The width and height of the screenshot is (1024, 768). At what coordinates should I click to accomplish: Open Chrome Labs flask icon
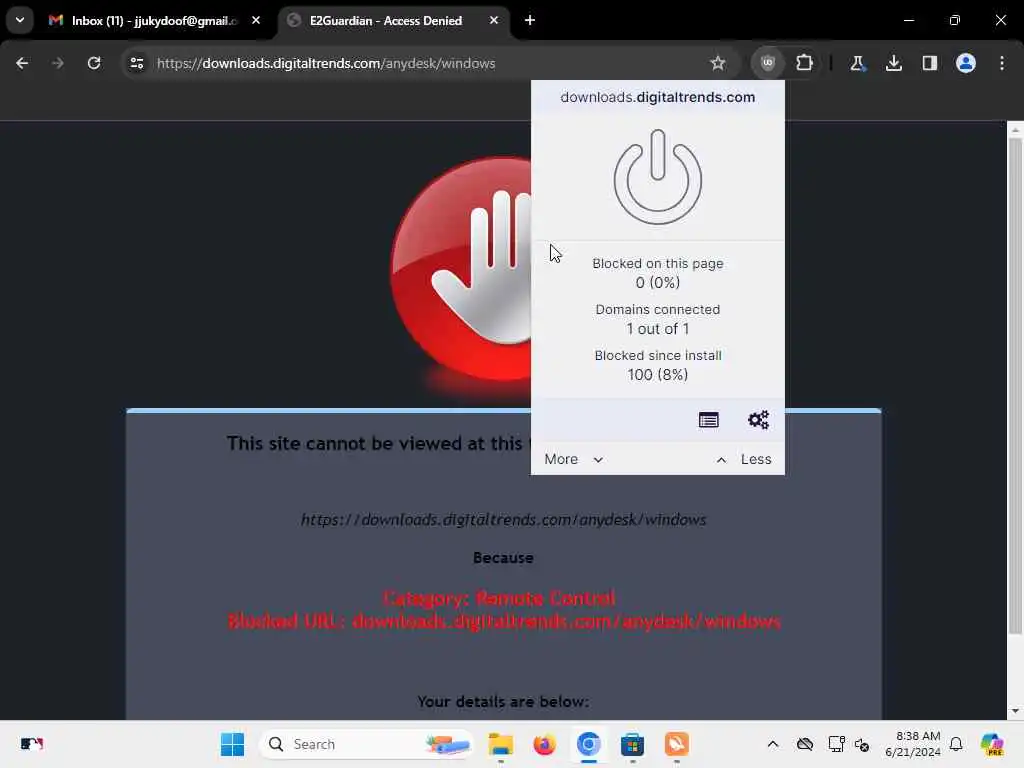[x=857, y=63]
